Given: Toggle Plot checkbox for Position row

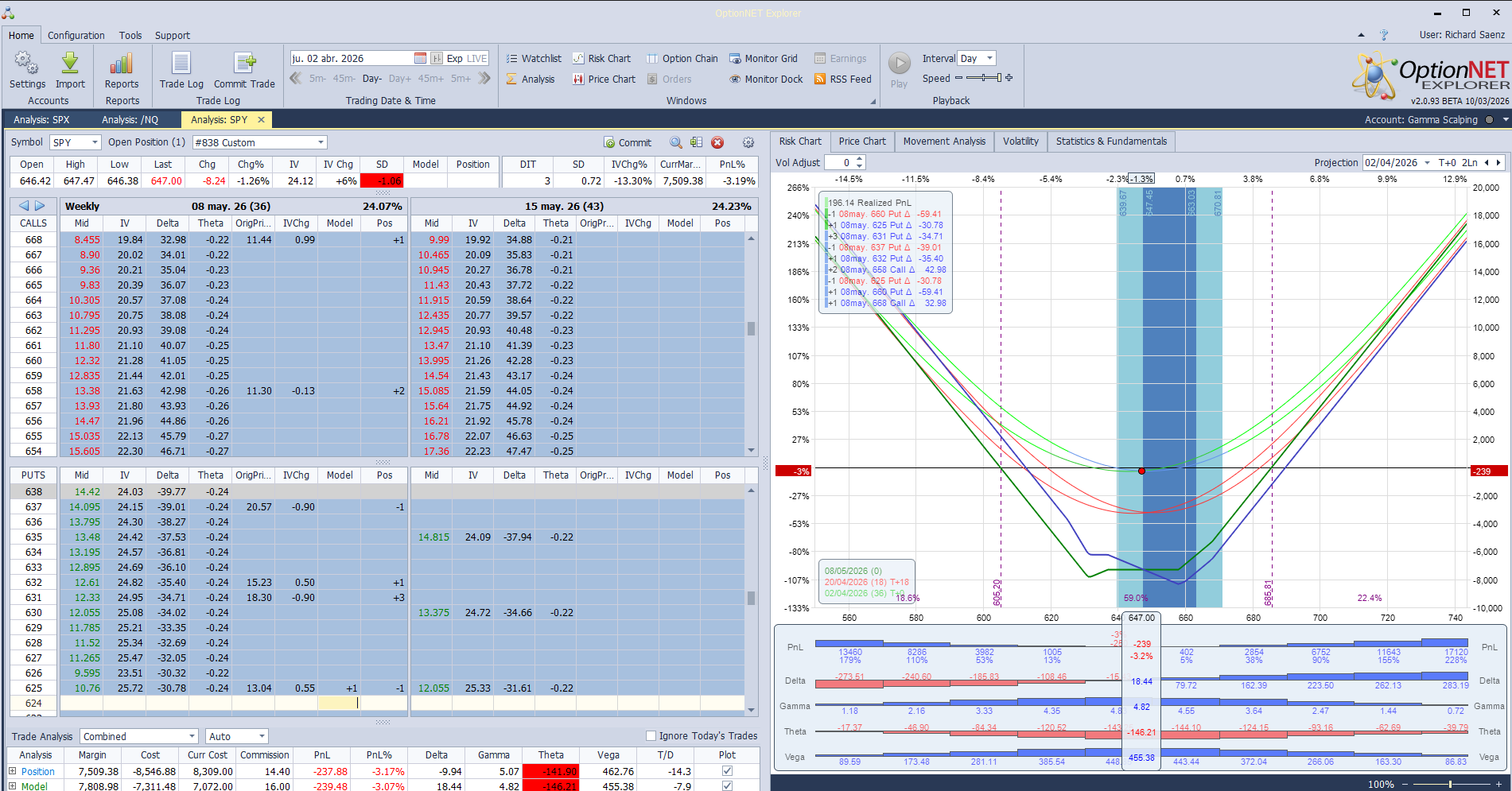Looking at the screenshot, I should point(727,771).
